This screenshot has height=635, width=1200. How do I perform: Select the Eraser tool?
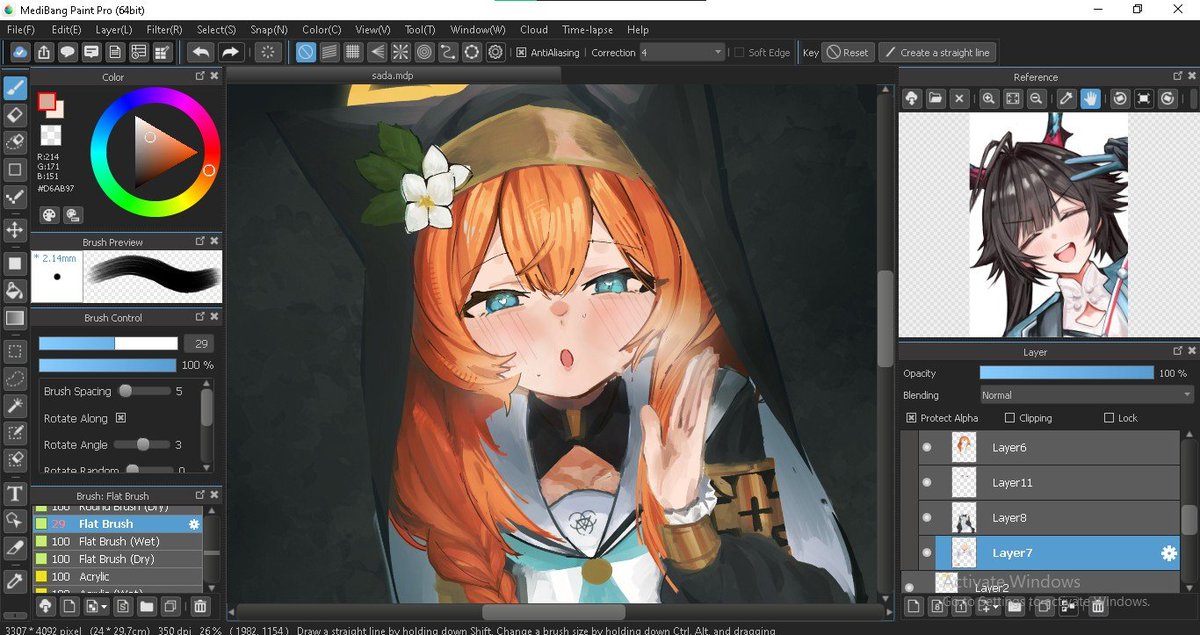click(x=15, y=115)
